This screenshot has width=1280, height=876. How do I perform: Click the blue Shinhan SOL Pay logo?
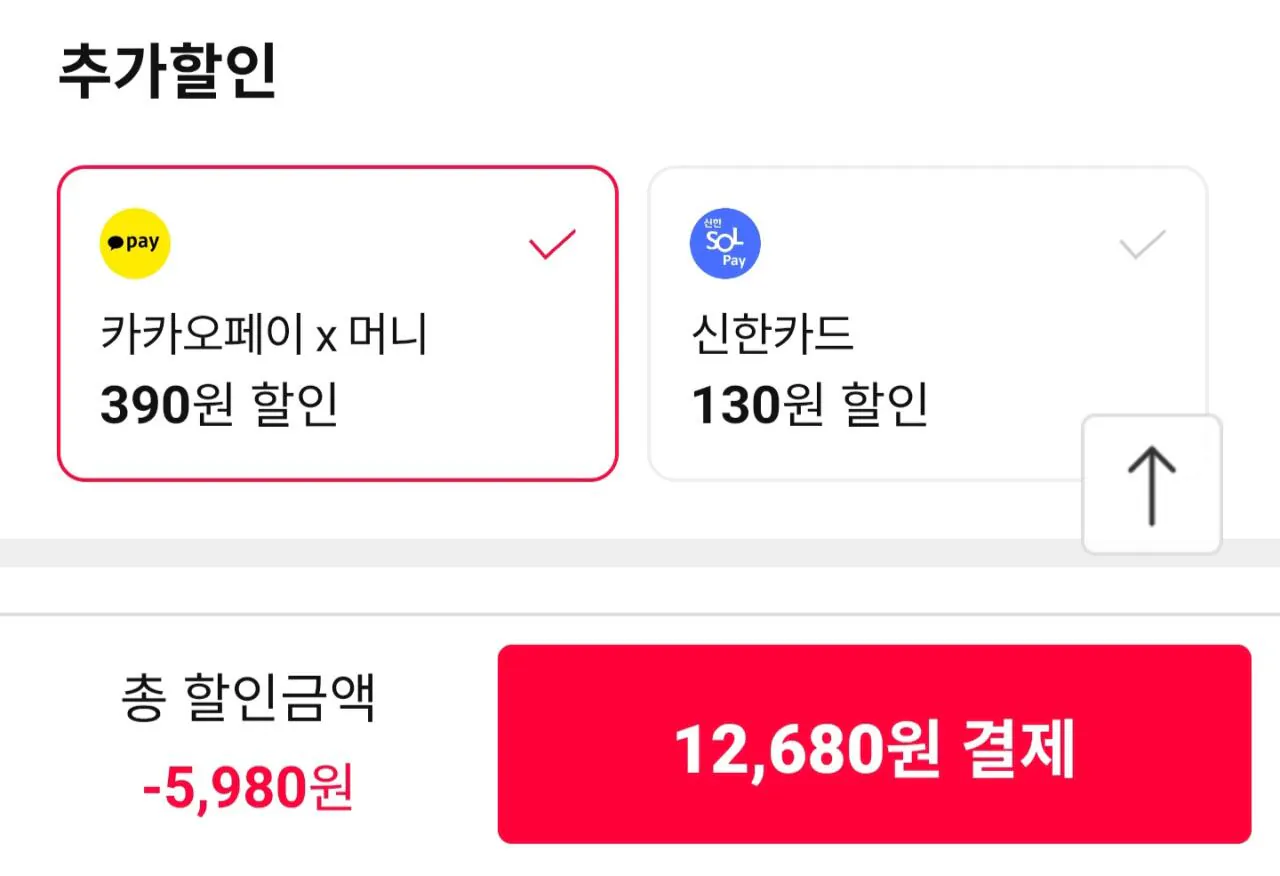(x=725, y=243)
